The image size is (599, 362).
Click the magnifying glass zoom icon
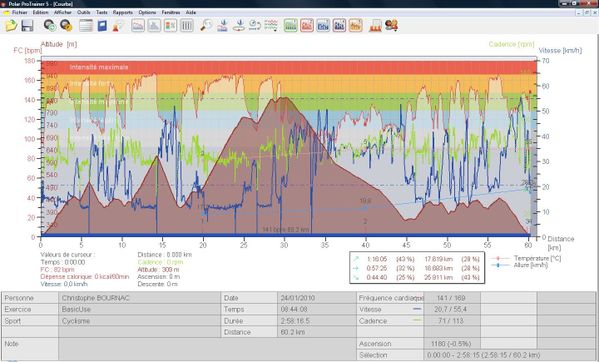[206, 26]
